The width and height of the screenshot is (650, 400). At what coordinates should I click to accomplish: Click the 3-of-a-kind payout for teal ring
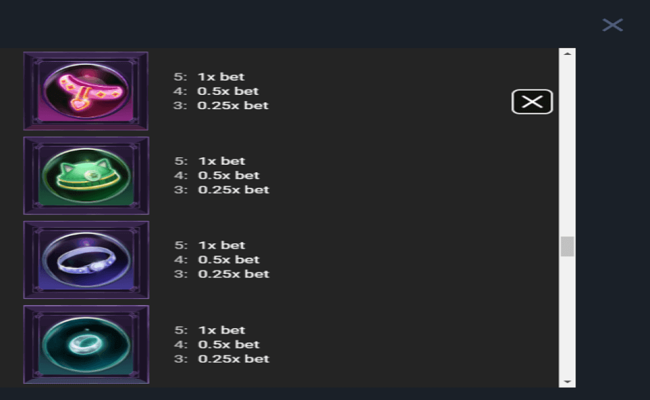click(232, 359)
